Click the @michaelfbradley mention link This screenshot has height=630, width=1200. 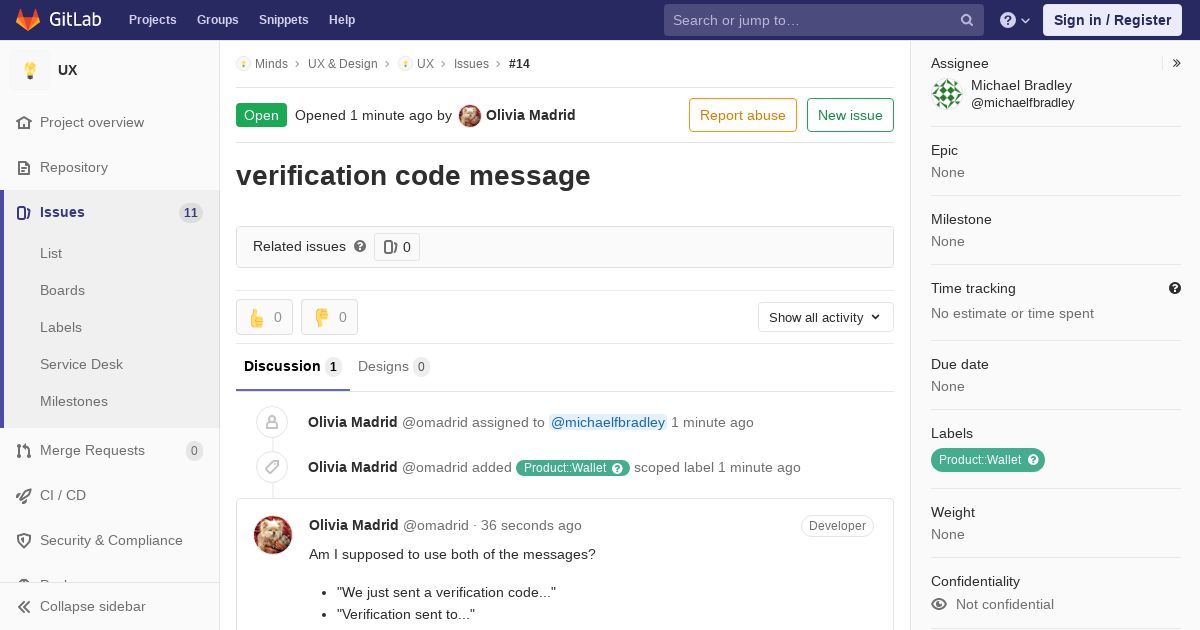[608, 422]
